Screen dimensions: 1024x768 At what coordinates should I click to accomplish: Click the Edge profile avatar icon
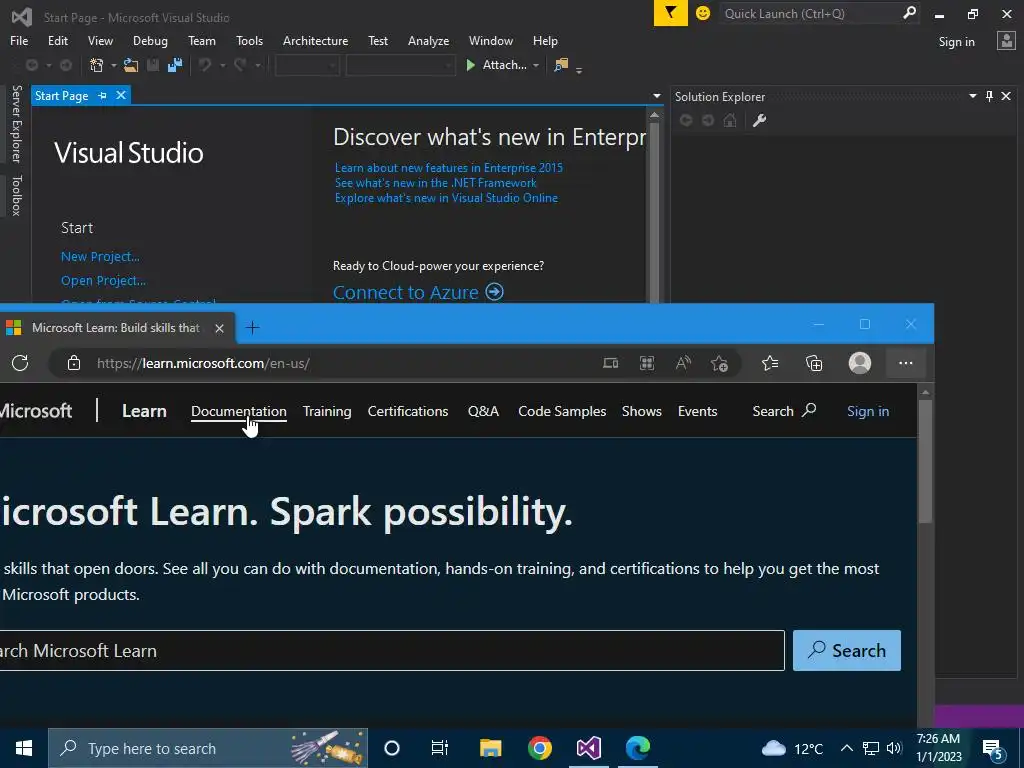coord(859,362)
